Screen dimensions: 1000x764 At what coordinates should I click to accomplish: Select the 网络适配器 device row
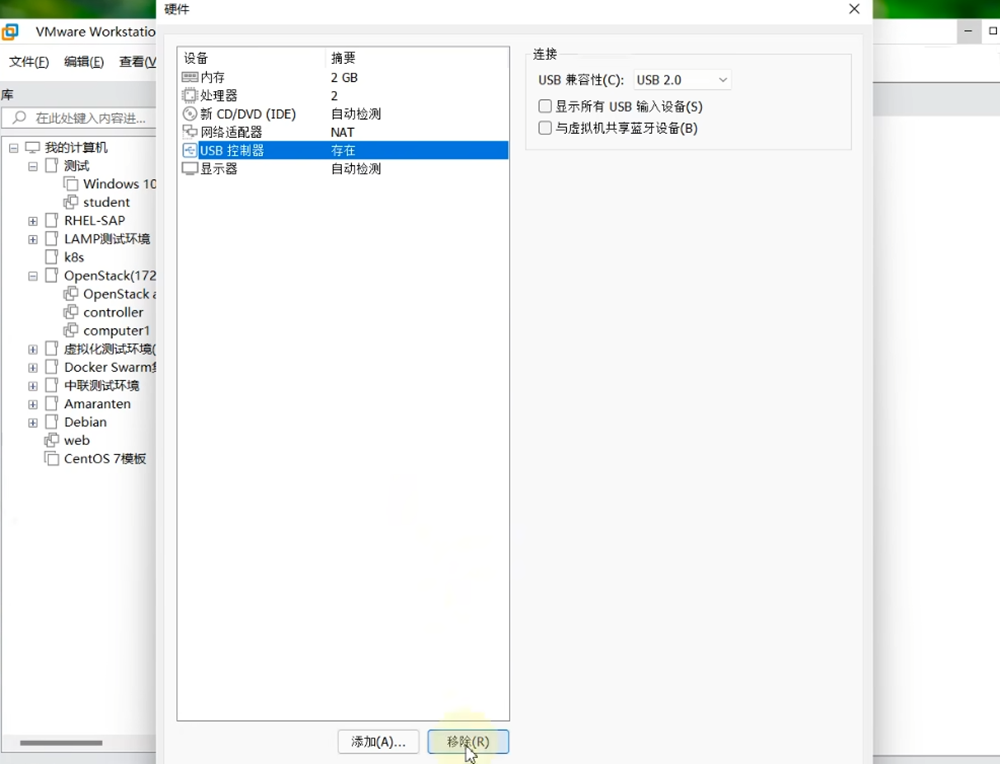coord(343,132)
